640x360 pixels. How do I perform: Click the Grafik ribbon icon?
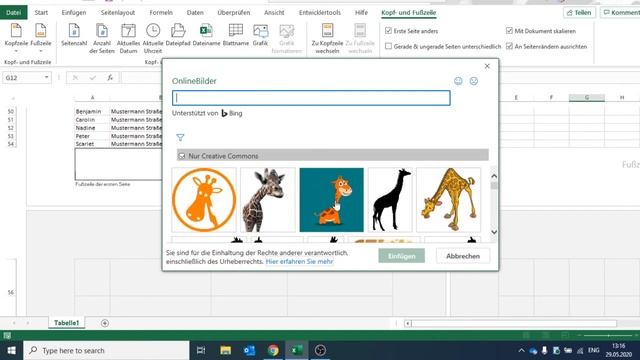pos(260,35)
